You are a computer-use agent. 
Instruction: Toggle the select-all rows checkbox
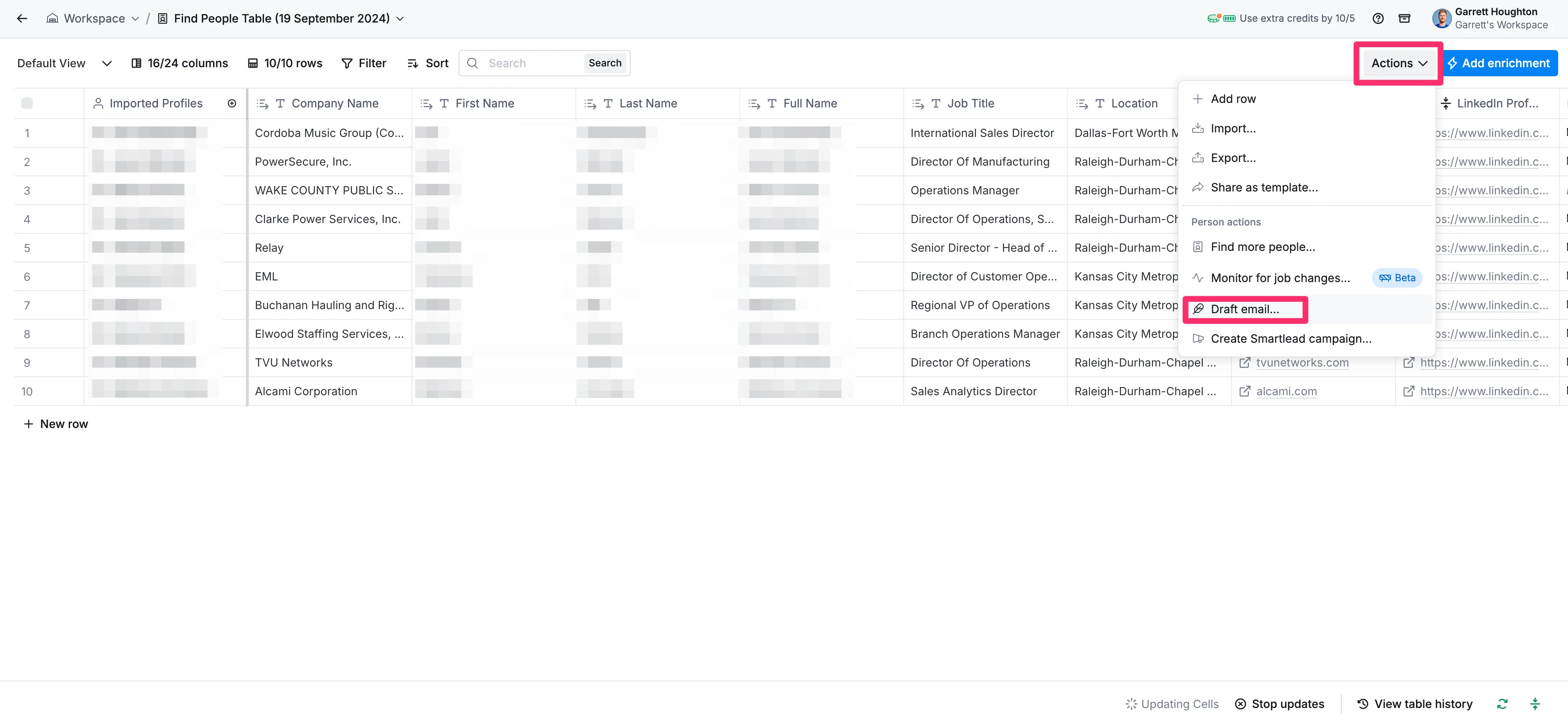tap(27, 103)
